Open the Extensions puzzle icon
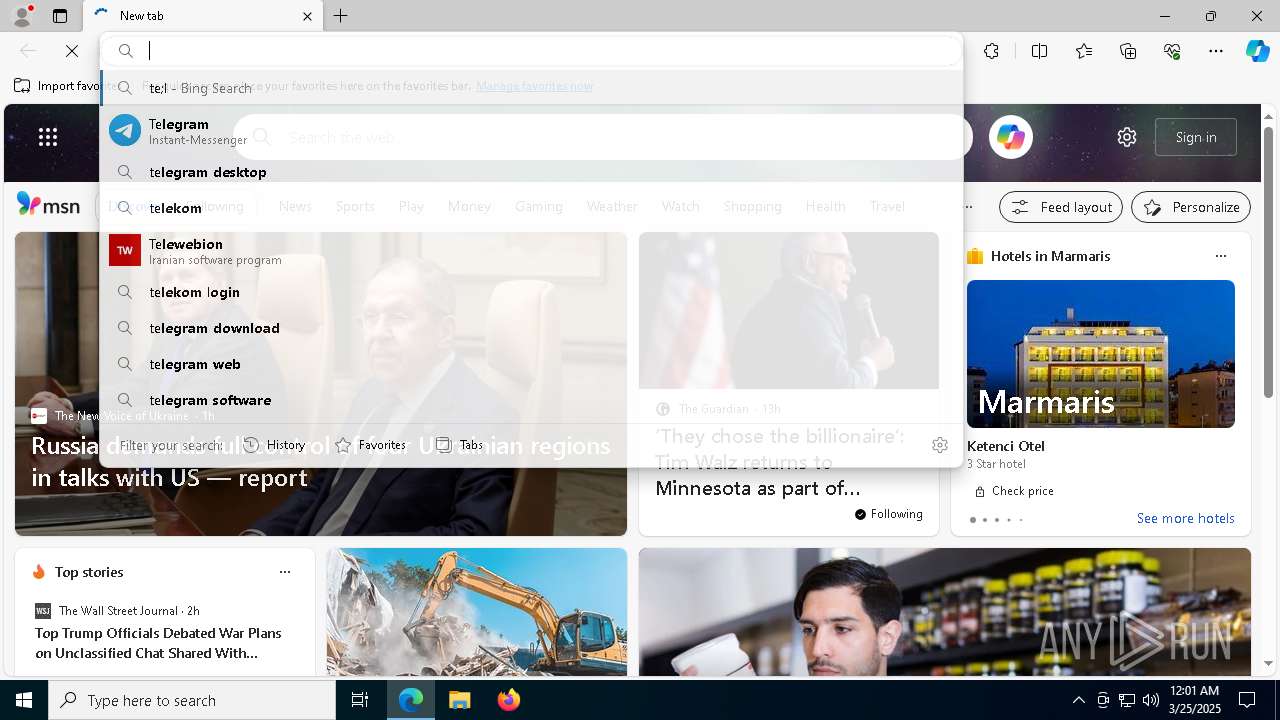This screenshot has height=720, width=1280. (x=991, y=51)
